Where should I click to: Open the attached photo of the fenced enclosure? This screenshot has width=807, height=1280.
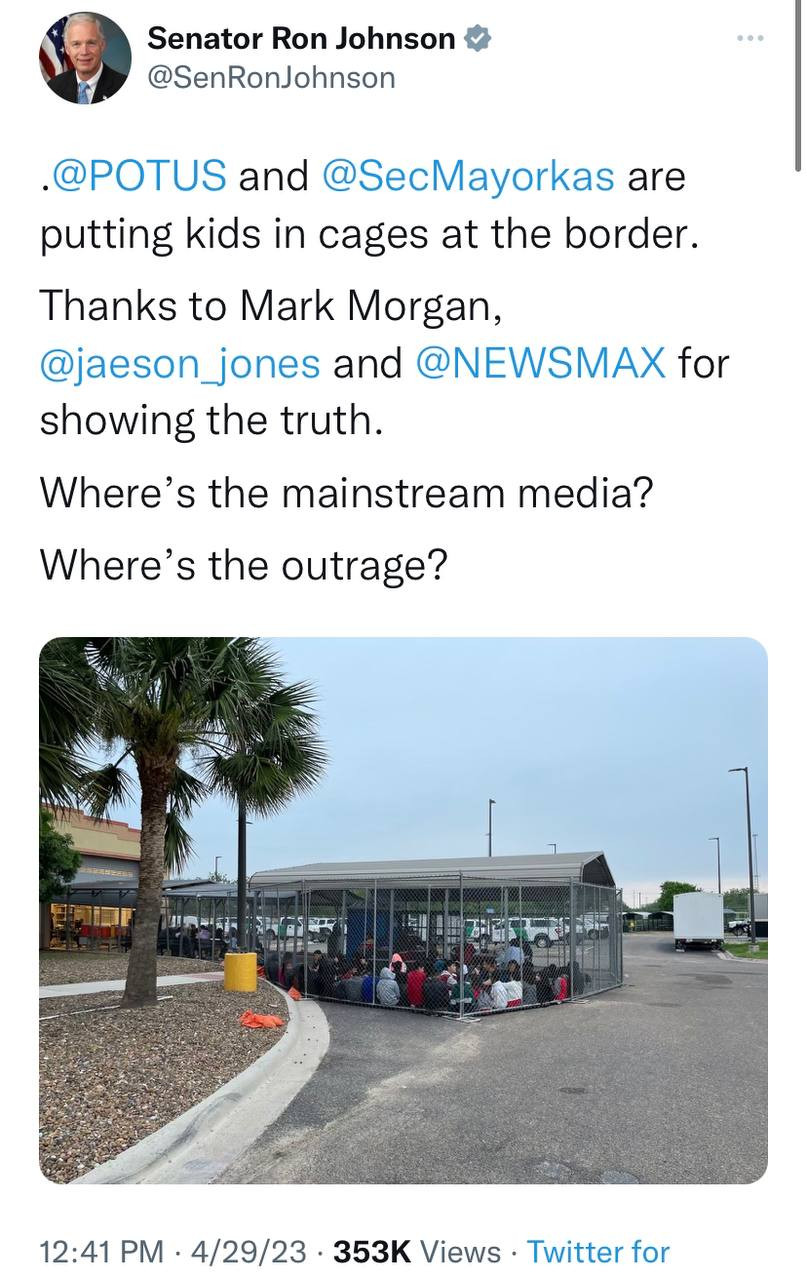point(403,910)
